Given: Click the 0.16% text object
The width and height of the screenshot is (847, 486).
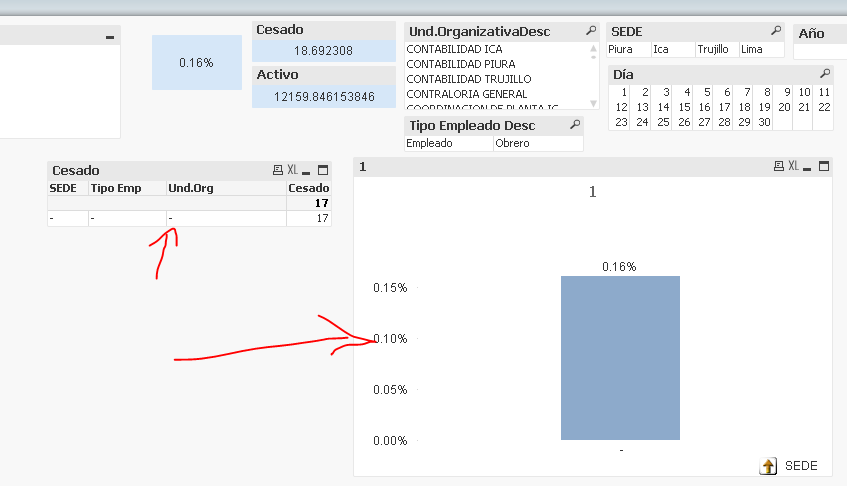Looking at the screenshot, I should [197, 63].
